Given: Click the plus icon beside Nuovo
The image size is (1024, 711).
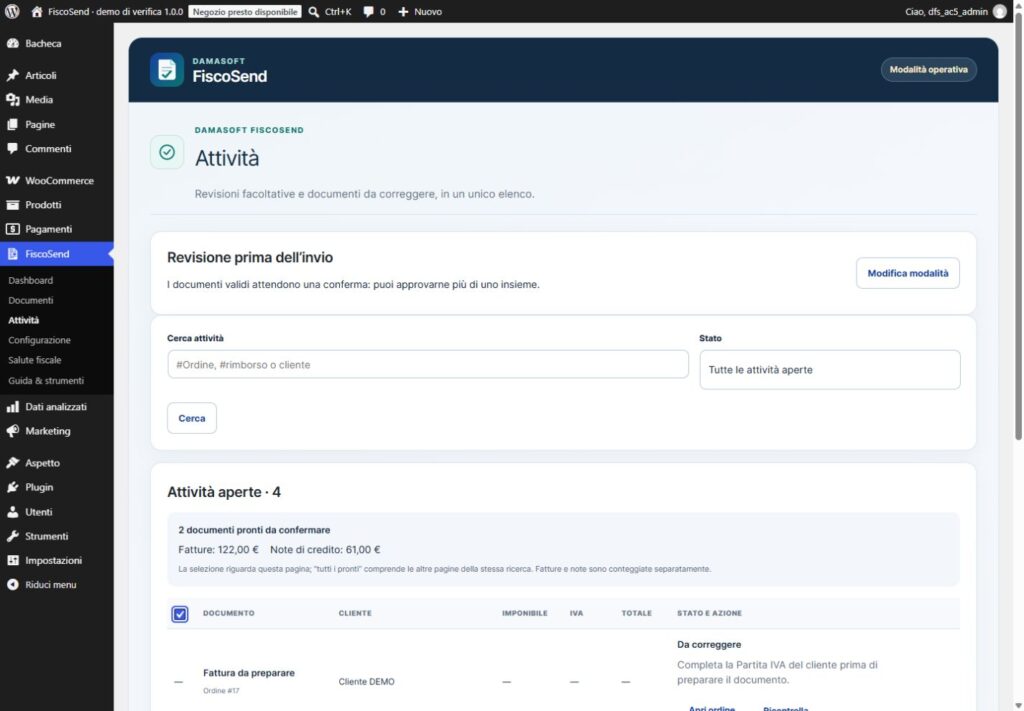Looking at the screenshot, I should tap(403, 12).
